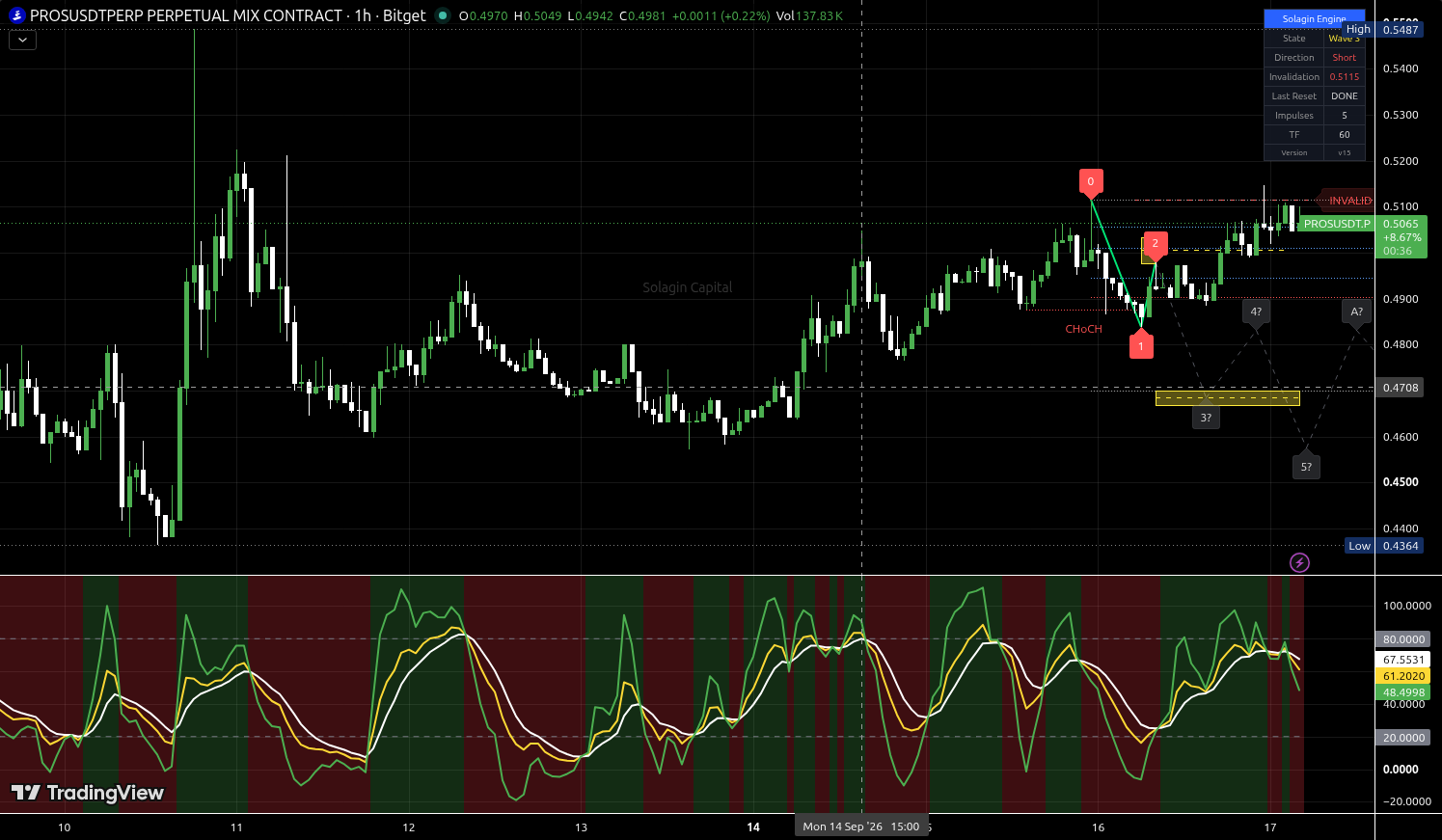Expand the indicator legend chevron

(x=22, y=41)
